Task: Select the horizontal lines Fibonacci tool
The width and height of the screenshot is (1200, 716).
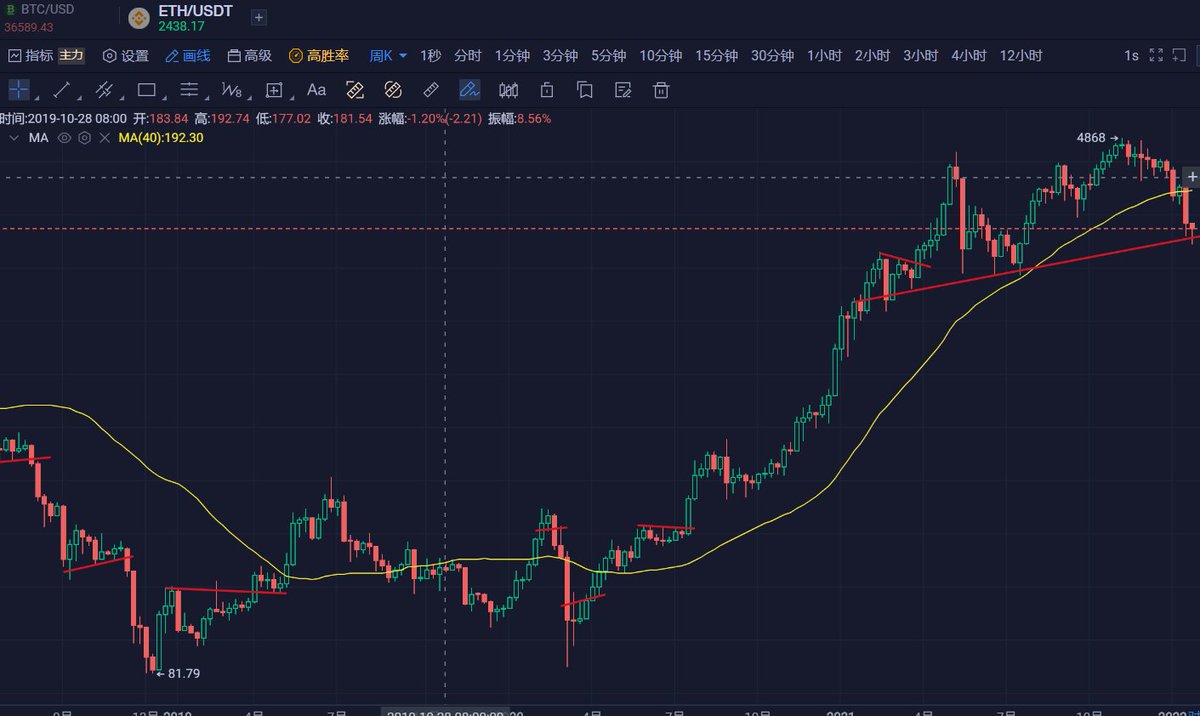Action: click(x=188, y=90)
